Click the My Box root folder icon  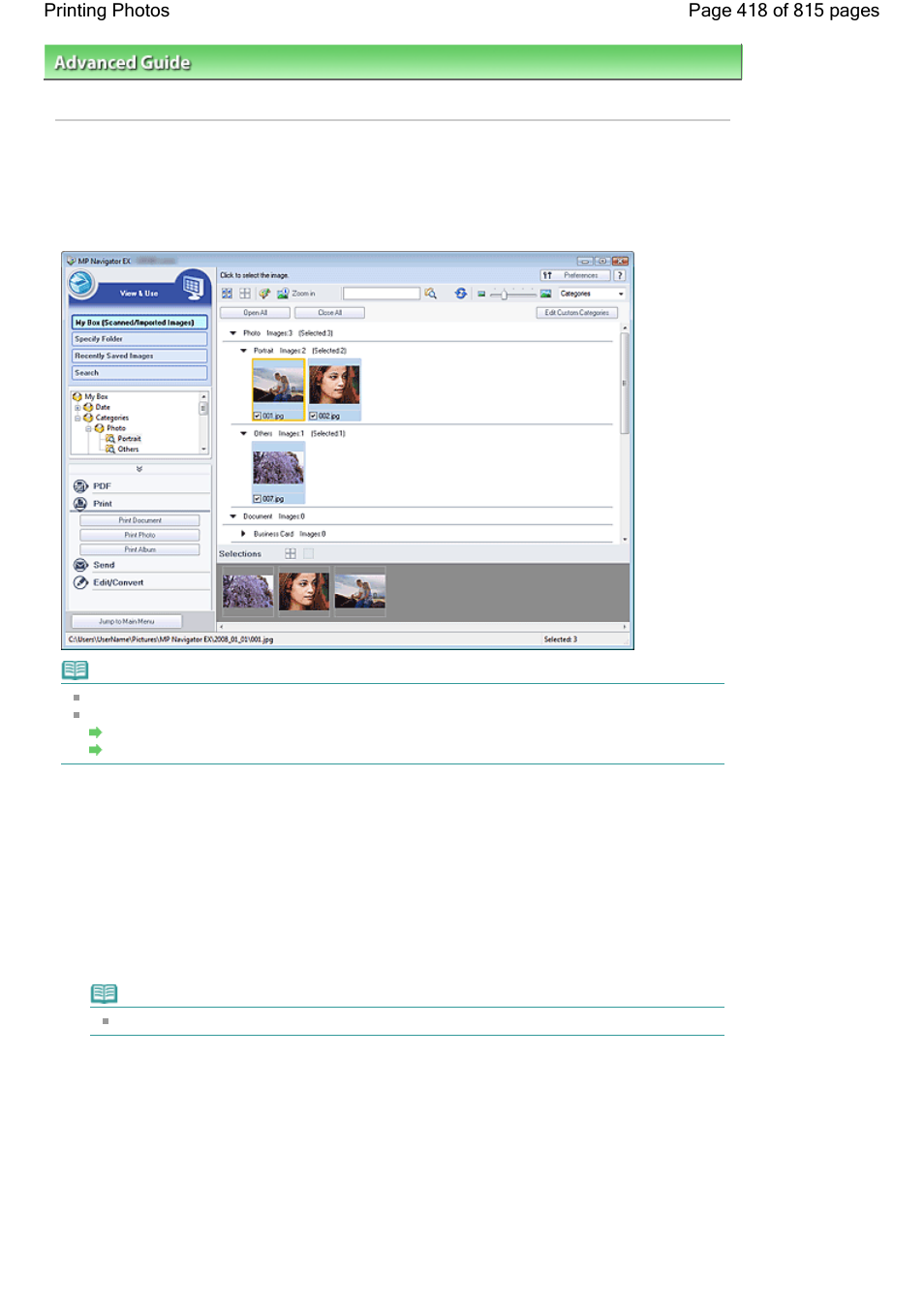tap(77, 396)
